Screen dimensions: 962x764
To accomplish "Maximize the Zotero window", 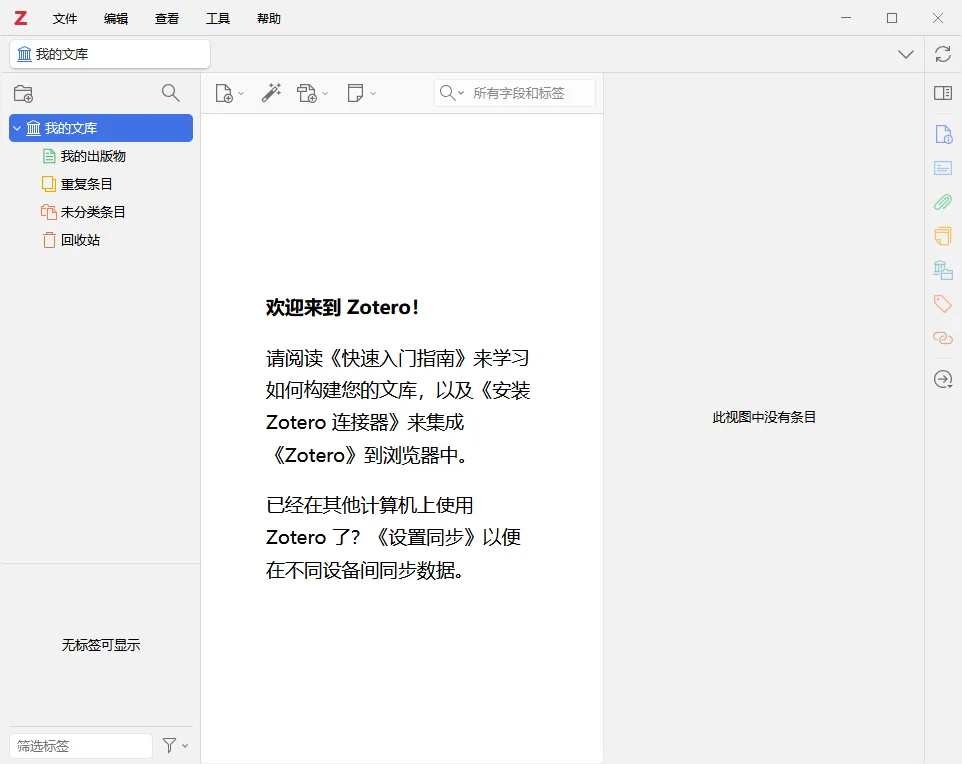I will point(892,18).
